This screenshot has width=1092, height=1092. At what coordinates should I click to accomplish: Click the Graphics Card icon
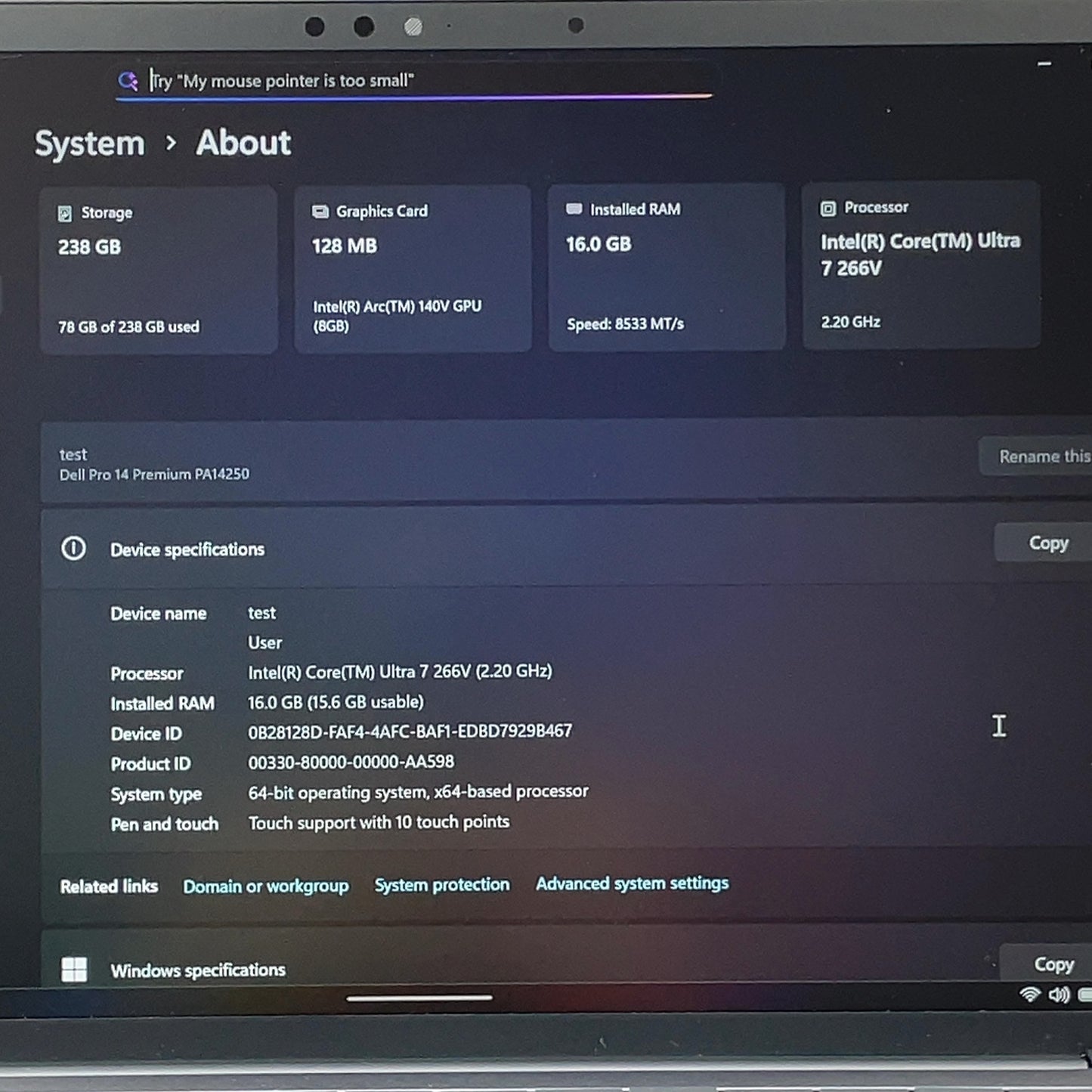(320, 212)
